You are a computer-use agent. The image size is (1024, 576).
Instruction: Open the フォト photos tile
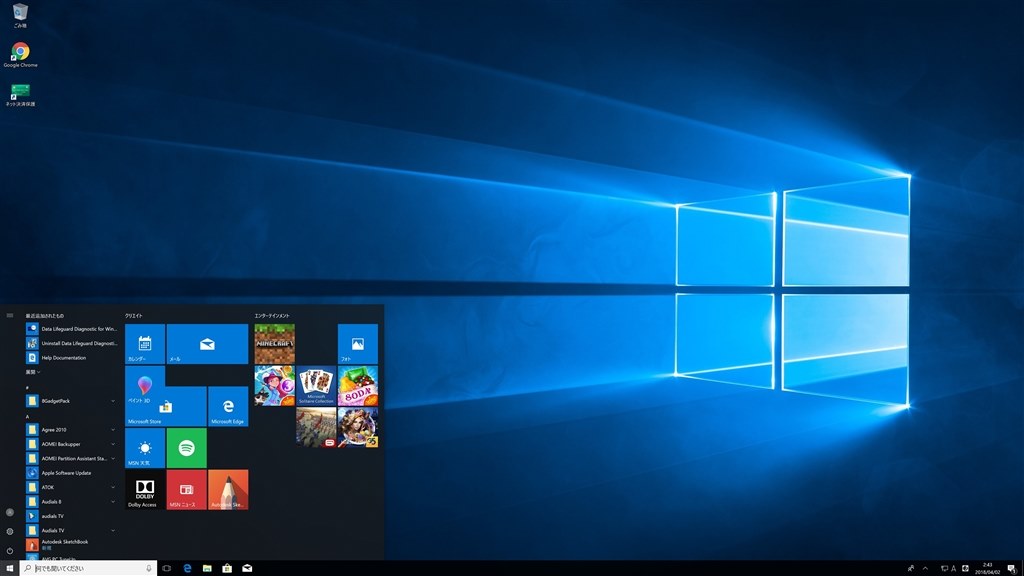pyautogui.click(x=358, y=344)
